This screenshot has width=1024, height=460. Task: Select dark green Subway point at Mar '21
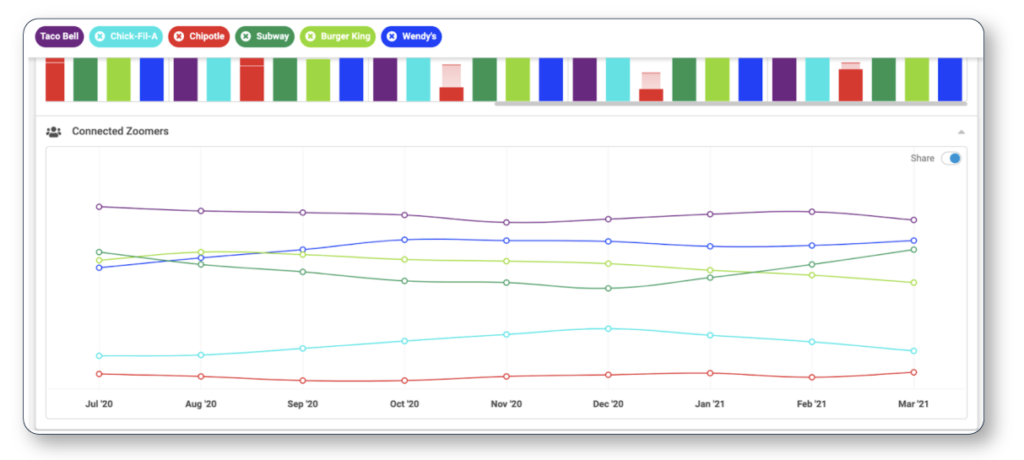914,250
